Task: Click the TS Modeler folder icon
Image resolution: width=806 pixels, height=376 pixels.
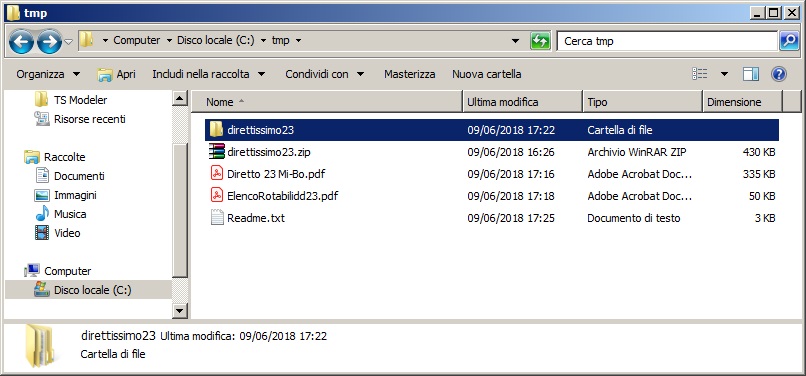Action: [x=42, y=100]
